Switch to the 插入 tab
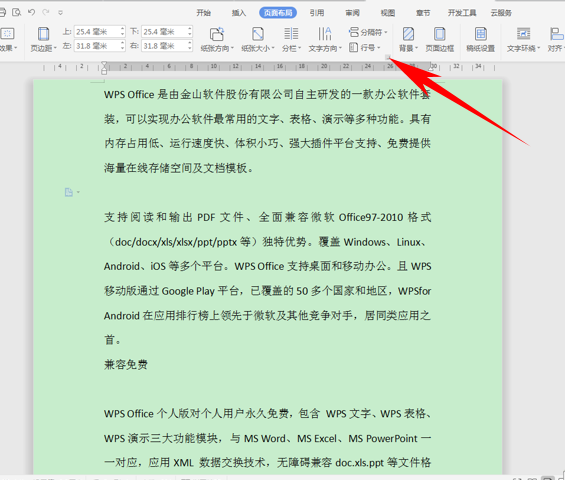 239,13
